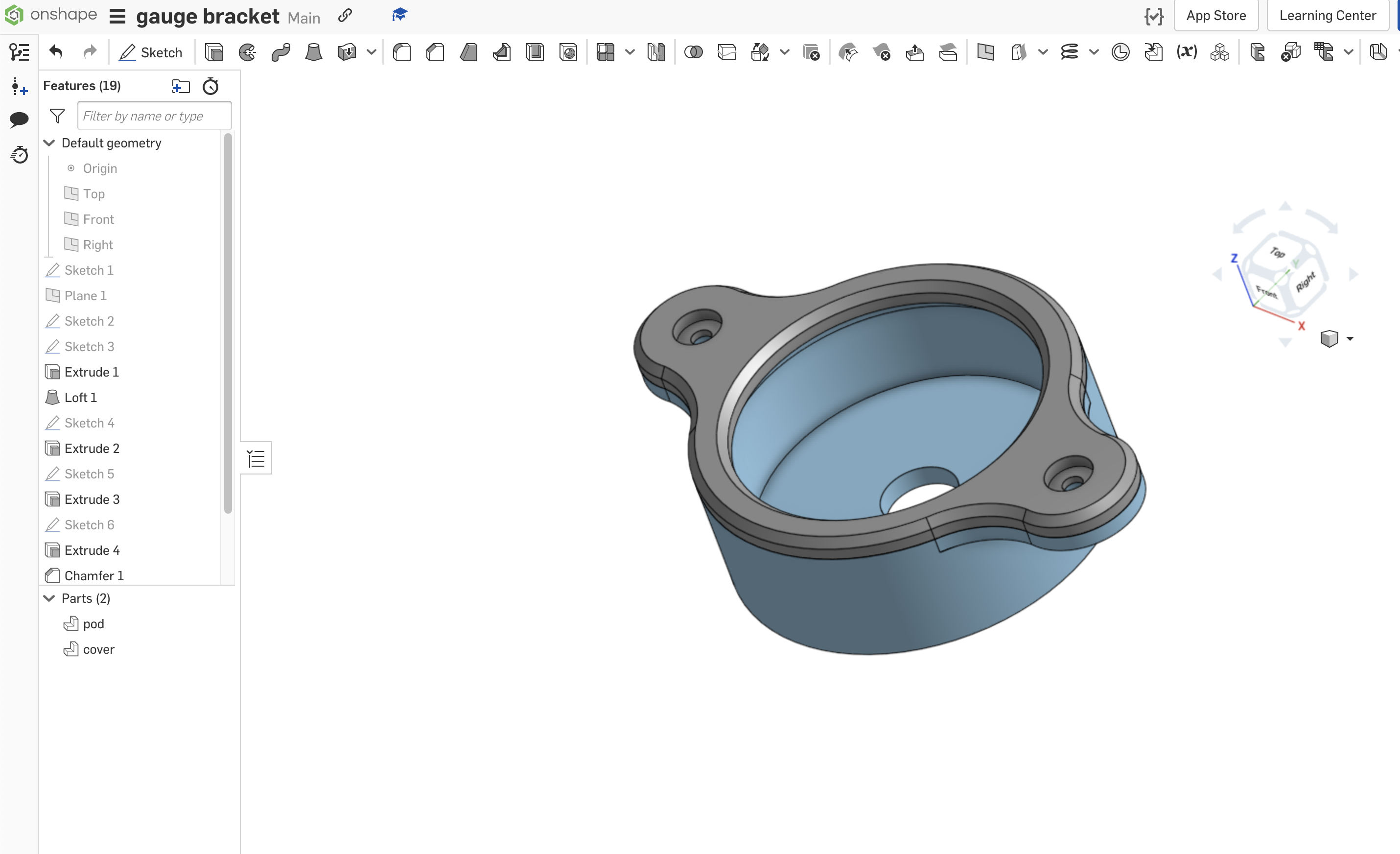Expand the Thicken tool dropdown

pos(372,52)
